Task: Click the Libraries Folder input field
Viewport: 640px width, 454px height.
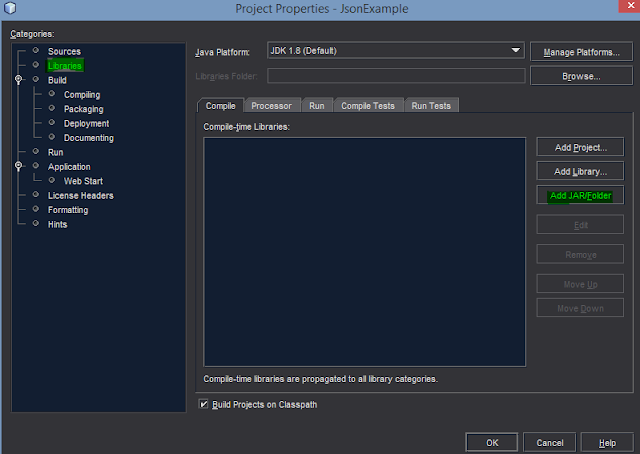Action: pyautogui.click(x=396, y=76)
